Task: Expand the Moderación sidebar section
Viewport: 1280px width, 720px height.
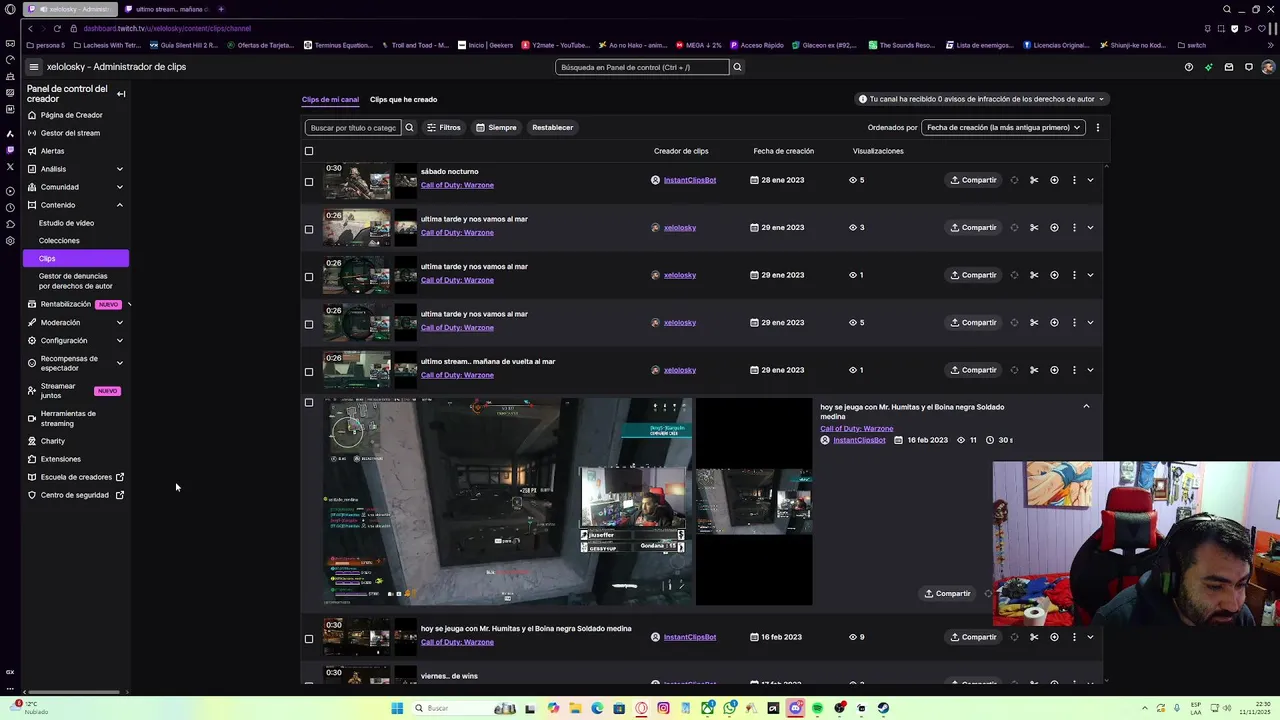Action: point(120,322)
